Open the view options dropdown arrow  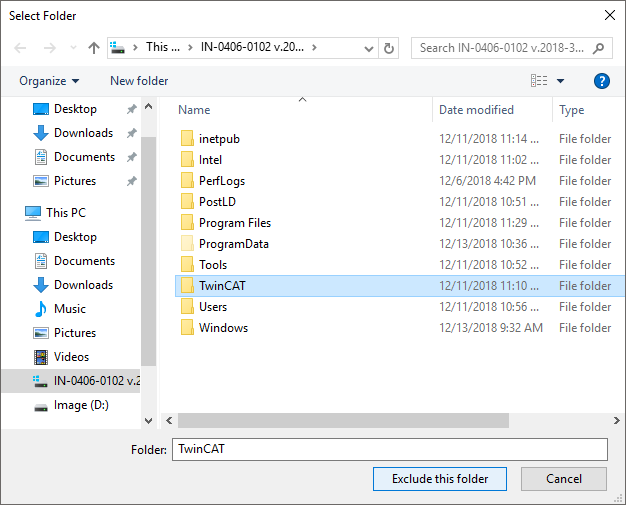pyautogui.click(x=561, y=81)
